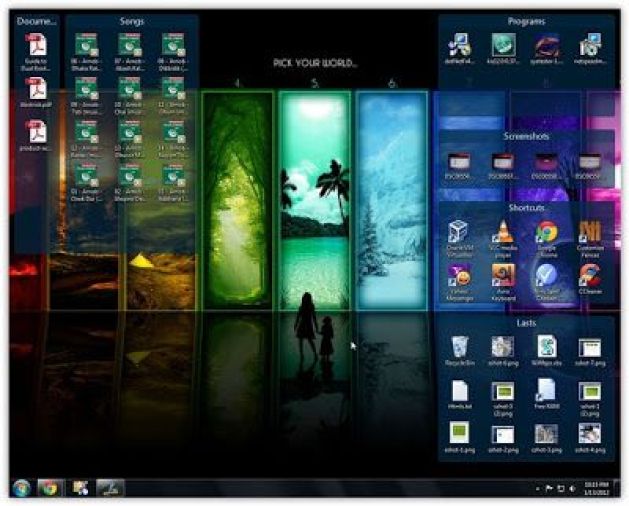This screenshot has width=629, height=506.
Task: Select the xls spreadsheet file in Lasts
Action: click(x=546, y=351)
